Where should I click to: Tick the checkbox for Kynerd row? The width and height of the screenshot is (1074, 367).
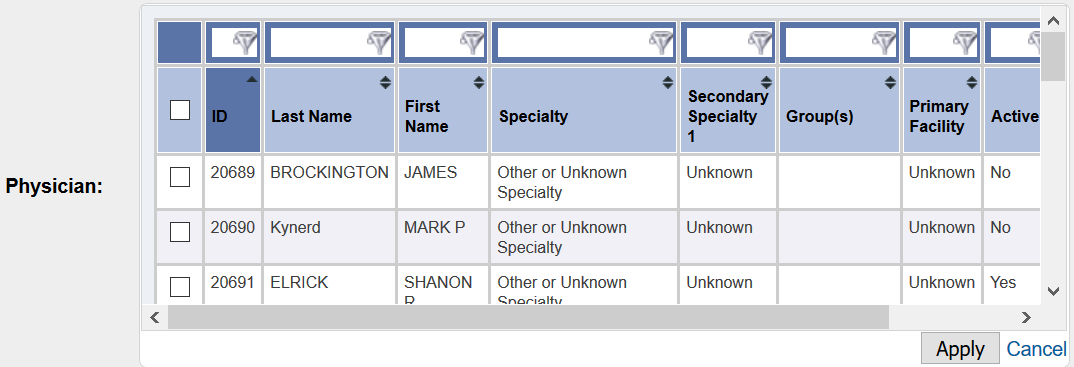179,233
